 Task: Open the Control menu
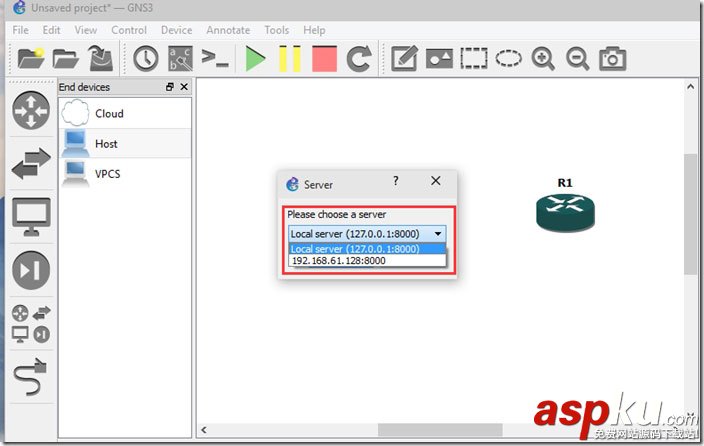coord(129,30)
